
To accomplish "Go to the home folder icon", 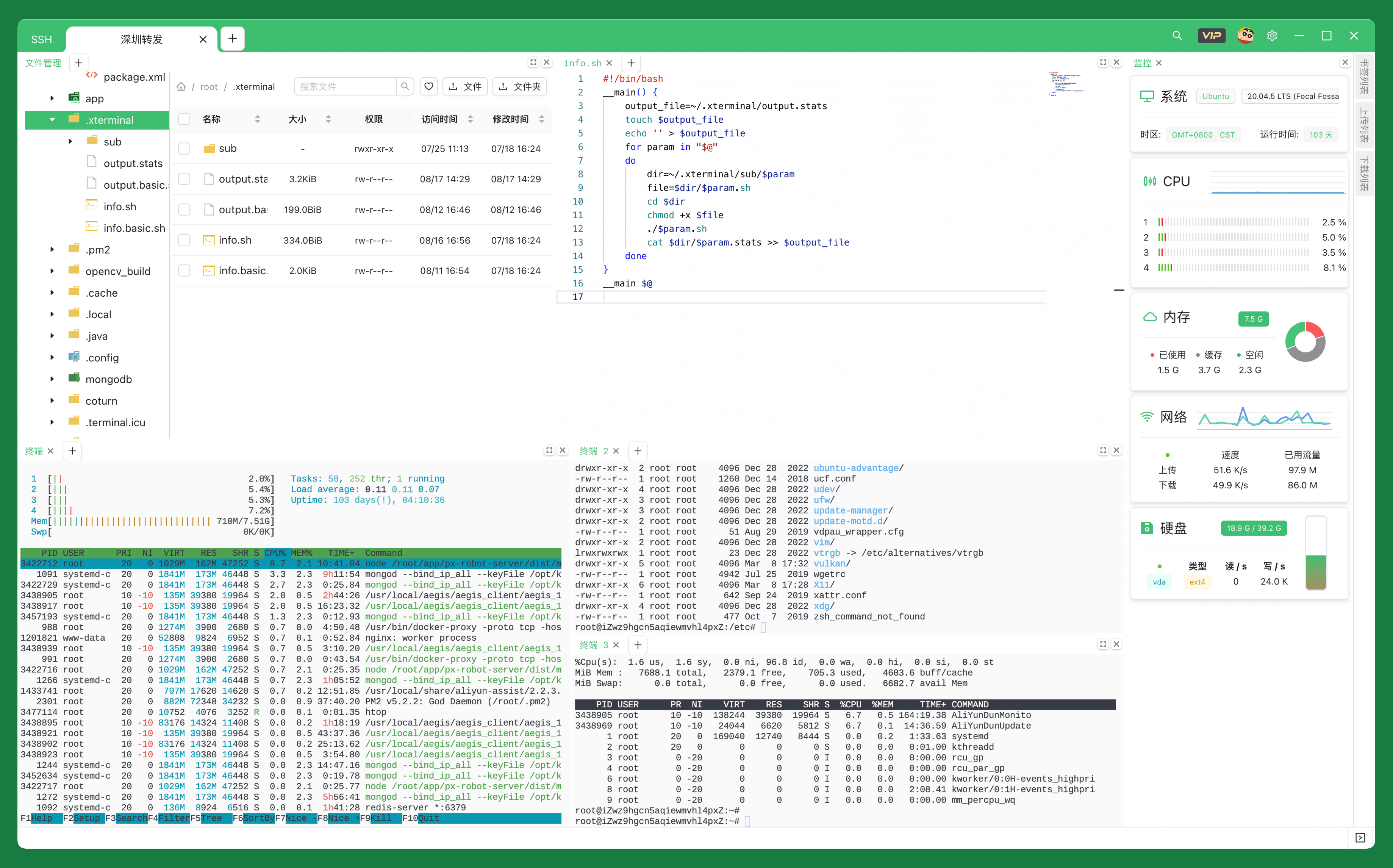I will pyautogui.click(x=181, y=87).
